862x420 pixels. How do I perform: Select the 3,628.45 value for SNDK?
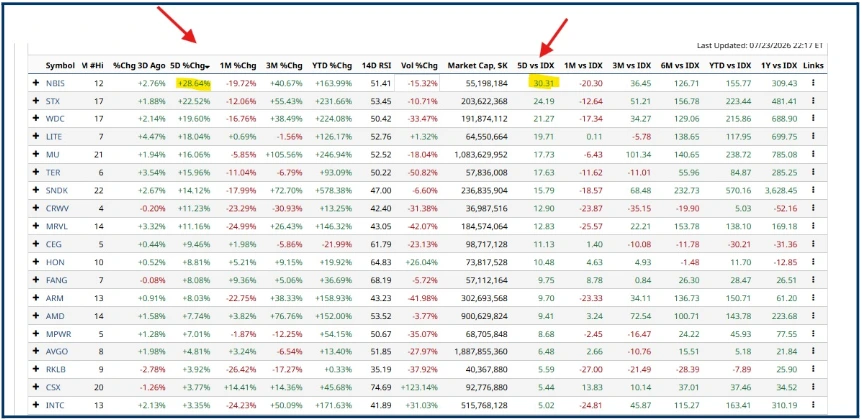pyautogui.click(x=783, y=191)
